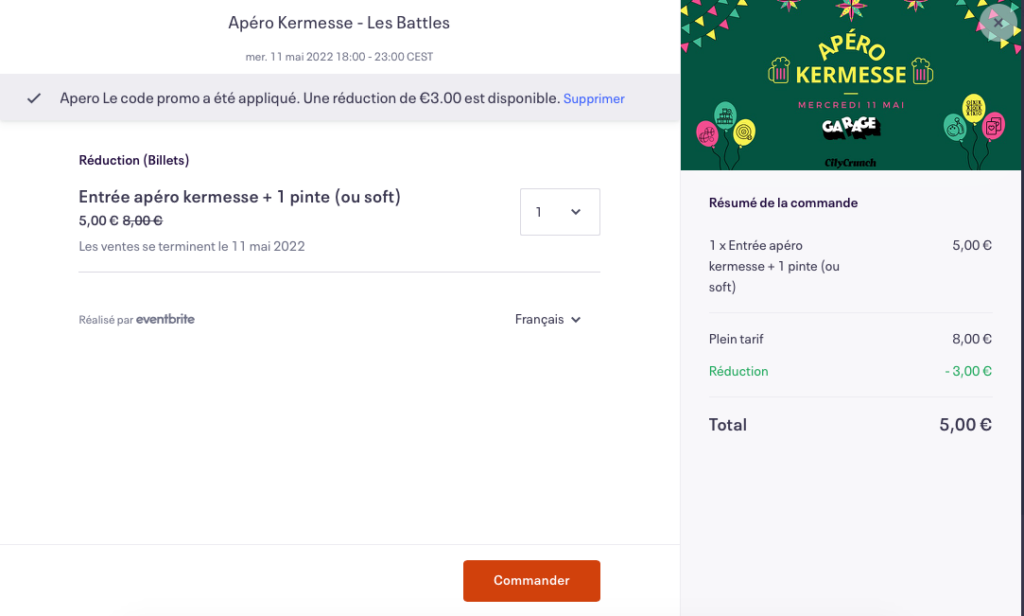Viewport: 1024px width, 616px height.
Task: Click the left beer mug icon
Action: coord(779,71)
